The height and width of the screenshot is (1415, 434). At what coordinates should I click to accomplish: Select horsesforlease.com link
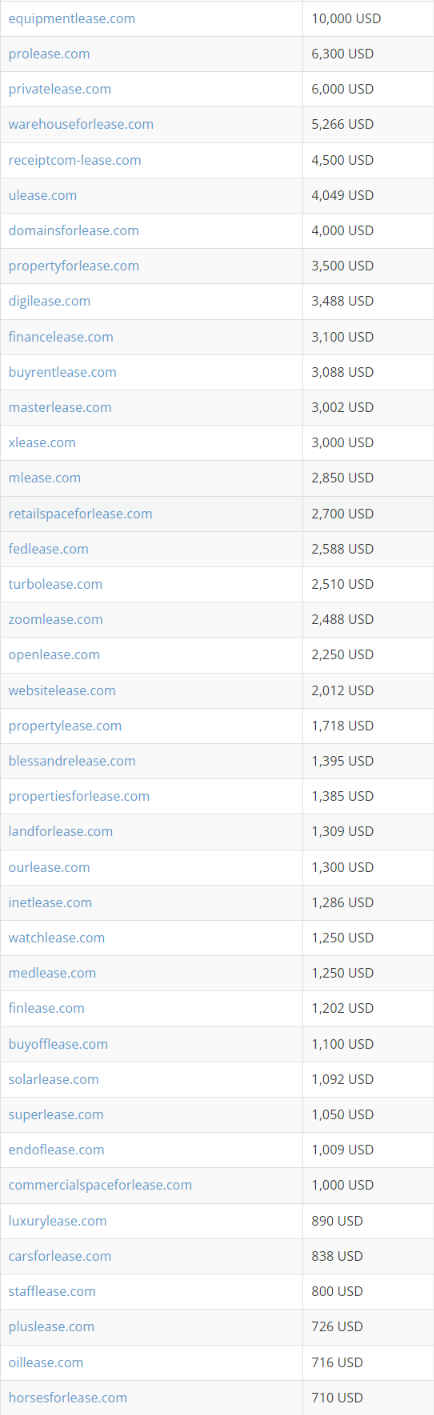pyautogui.click(x=68, y=1397)
